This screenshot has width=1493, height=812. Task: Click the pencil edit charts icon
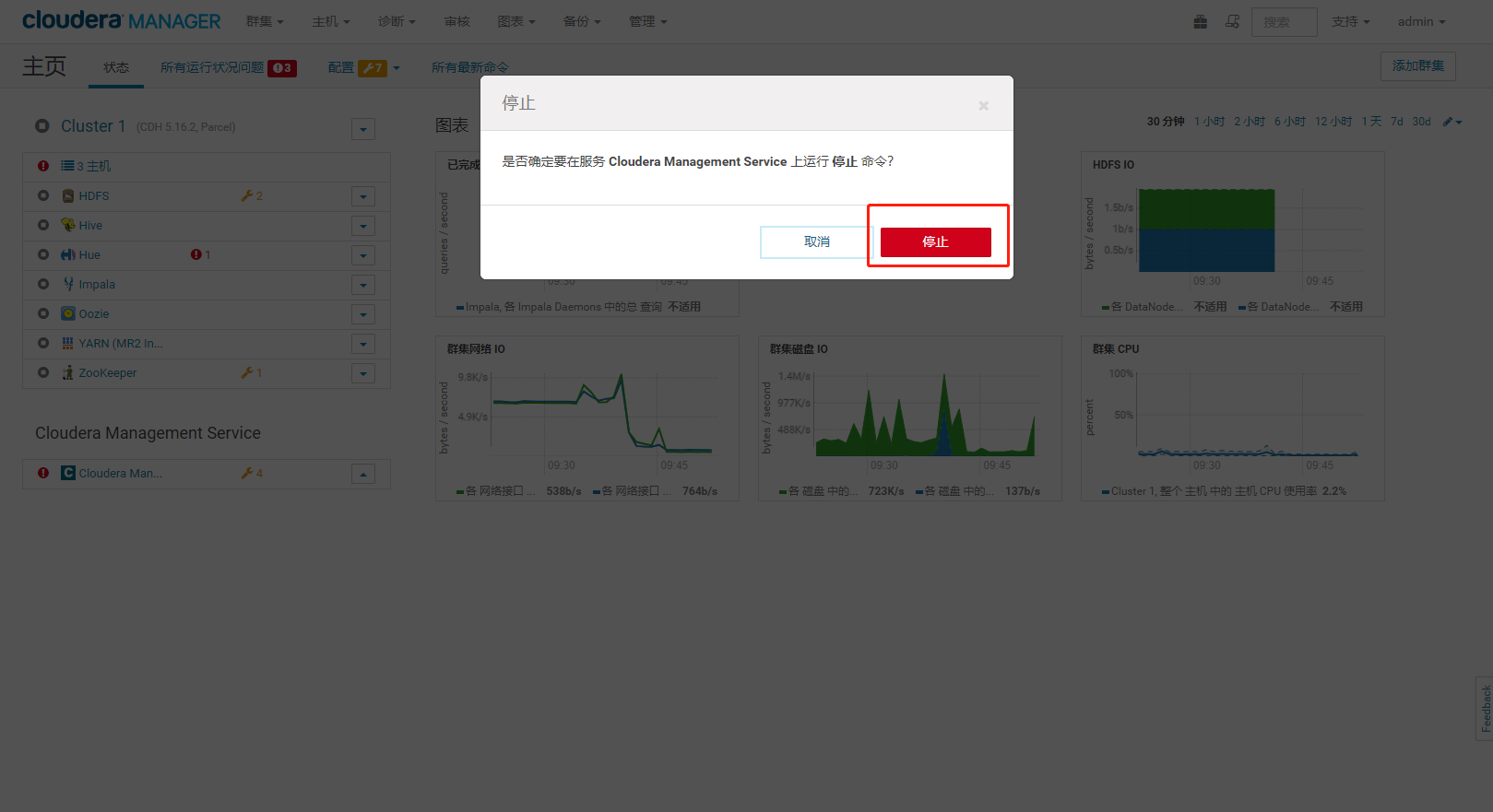(x=1452, y=122)
